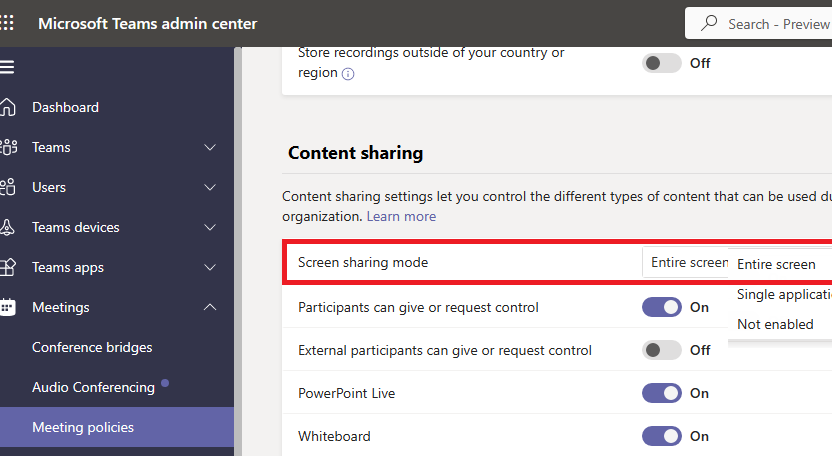Click the Teams people icon in sidebar
Screen dimensions: 832x456
(8, 147)
